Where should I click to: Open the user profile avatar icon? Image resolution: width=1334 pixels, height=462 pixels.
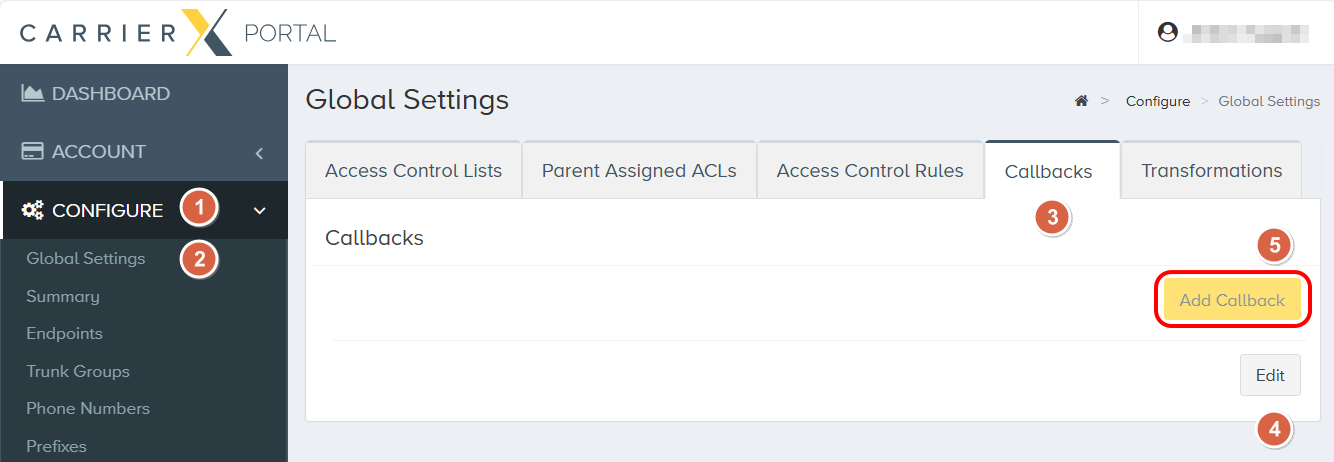click(x=1167, y=32)
